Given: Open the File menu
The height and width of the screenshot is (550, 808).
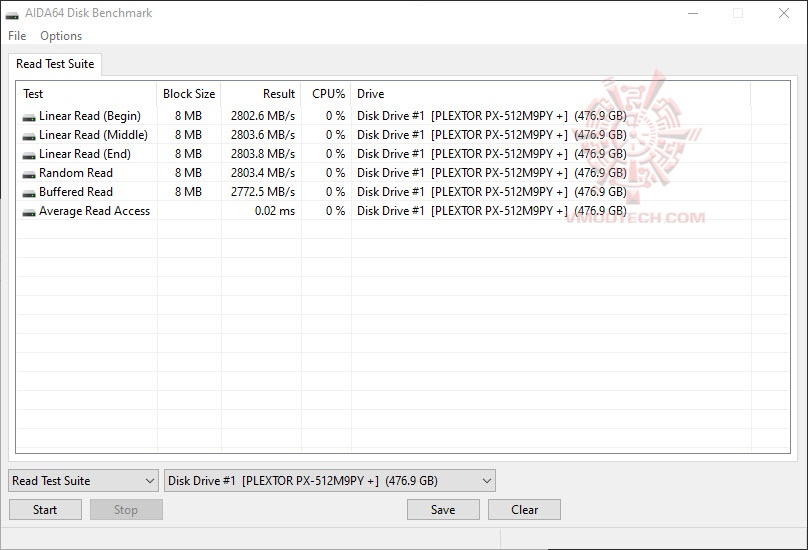Looking at the screenshot, I should pos(17,36).
